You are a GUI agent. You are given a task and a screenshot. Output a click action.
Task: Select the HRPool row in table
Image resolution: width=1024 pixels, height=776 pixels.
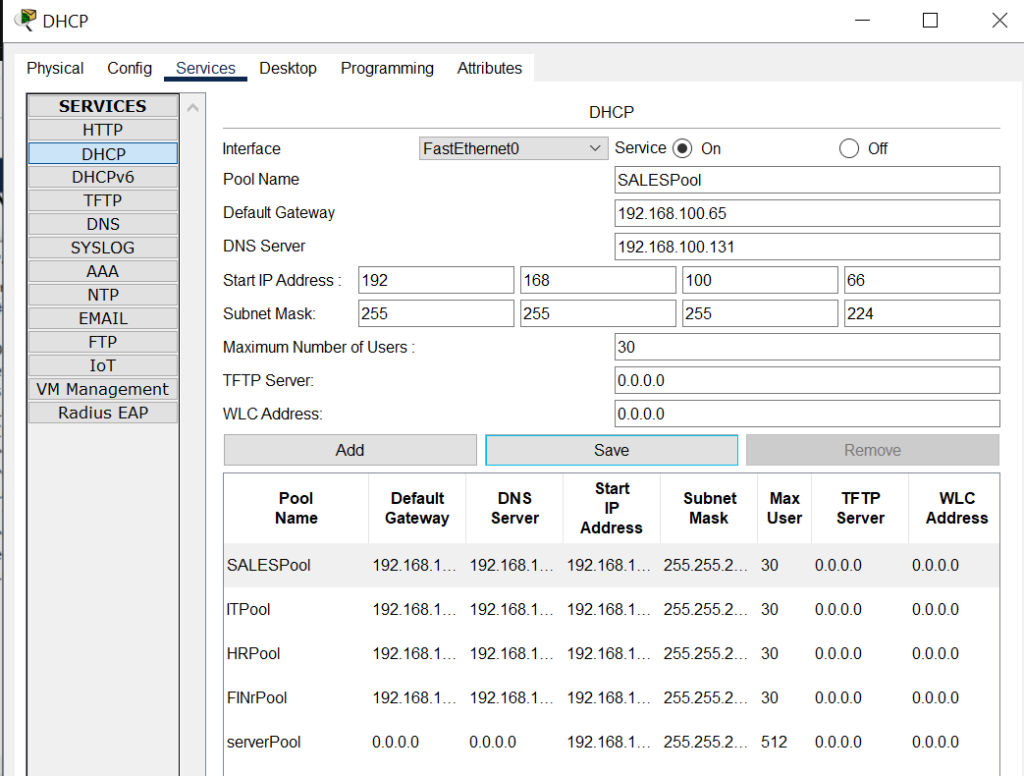(x=611, y=653)
